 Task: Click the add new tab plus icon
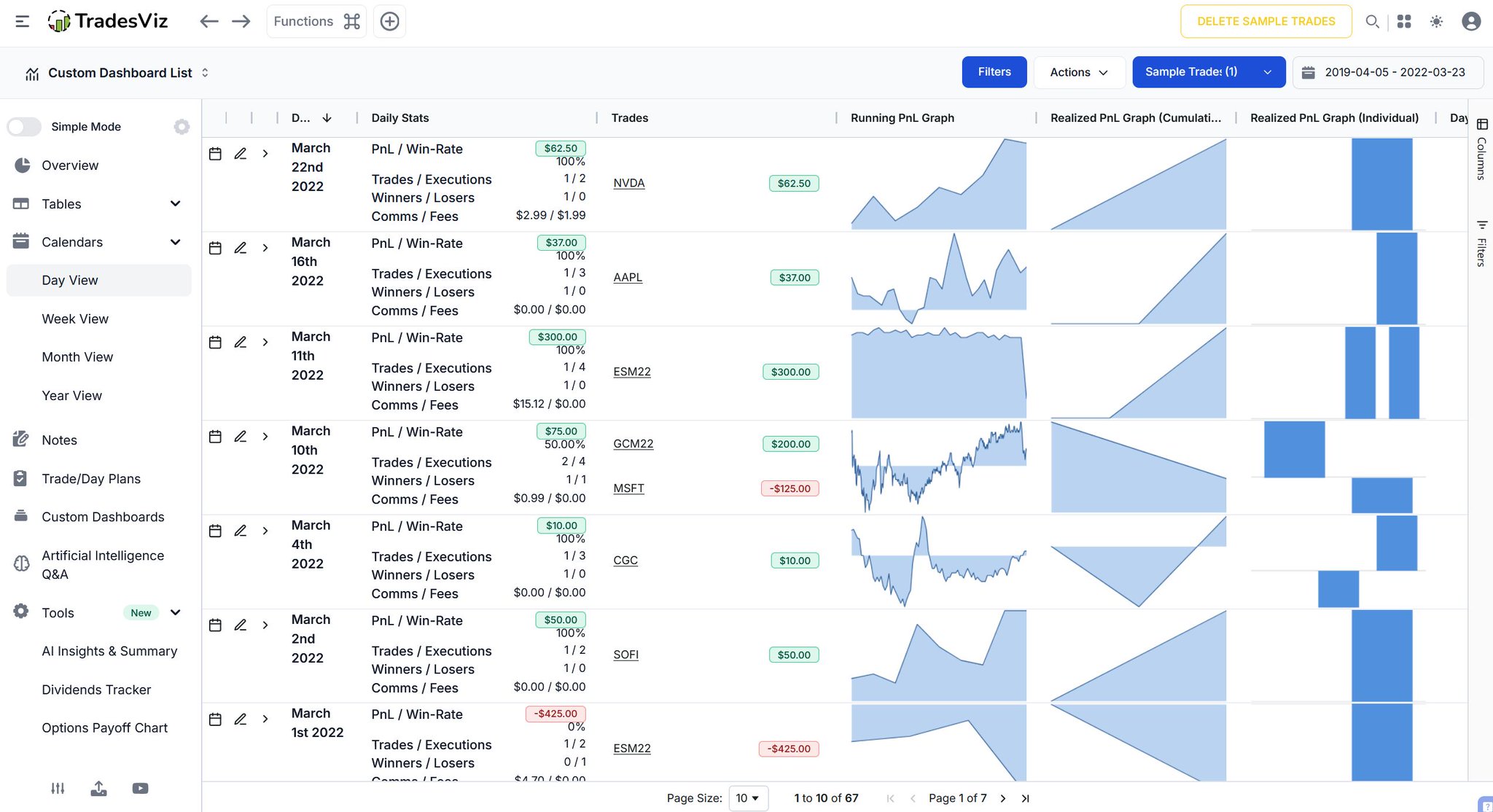coord(389,21)
